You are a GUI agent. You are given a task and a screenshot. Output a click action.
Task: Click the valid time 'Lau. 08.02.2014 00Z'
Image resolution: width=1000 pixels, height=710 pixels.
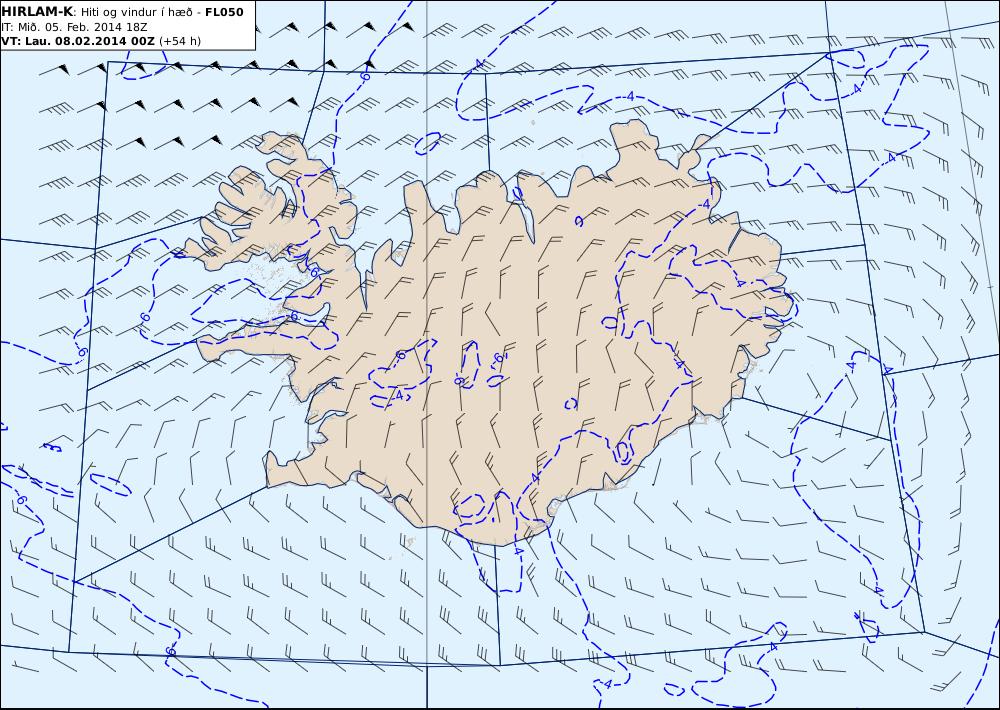(x=89, y=41)
